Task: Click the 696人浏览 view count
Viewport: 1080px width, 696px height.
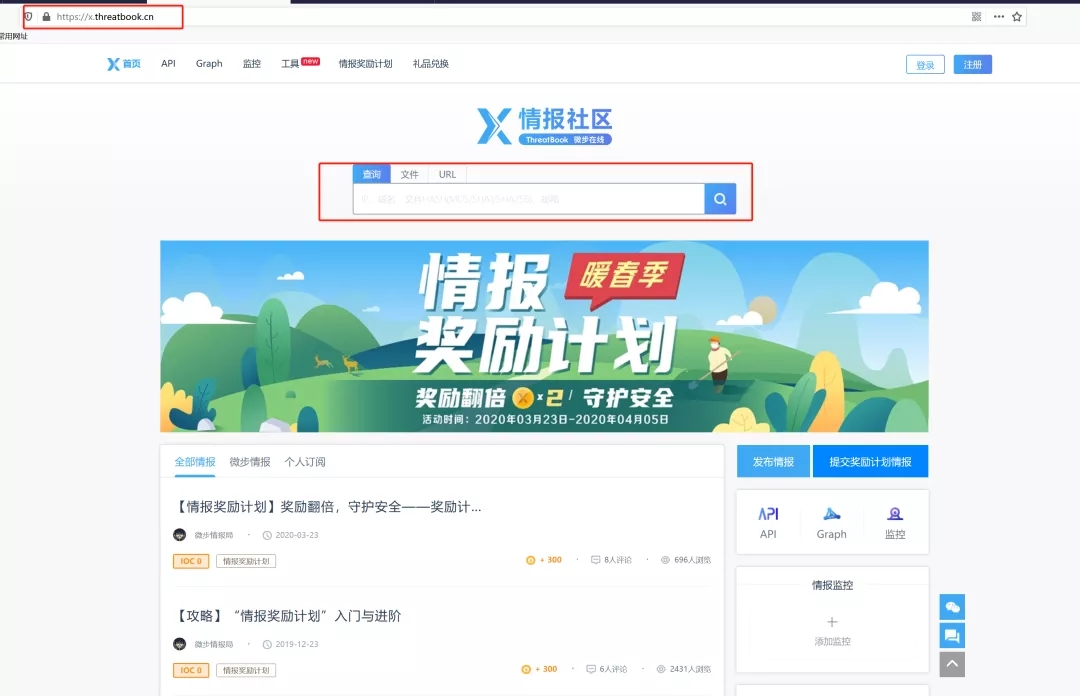Action: click(x=686, y=560)
